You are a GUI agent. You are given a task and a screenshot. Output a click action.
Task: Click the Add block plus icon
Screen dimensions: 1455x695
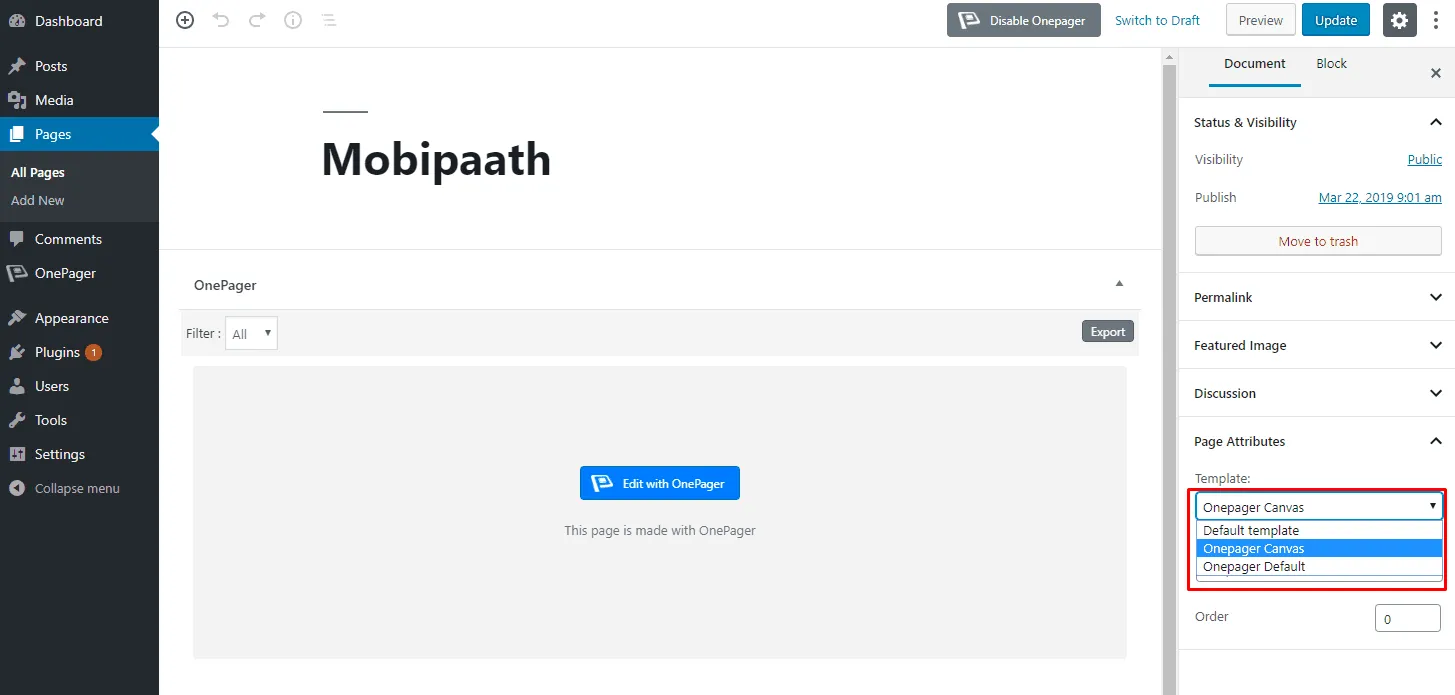point(185,20)
